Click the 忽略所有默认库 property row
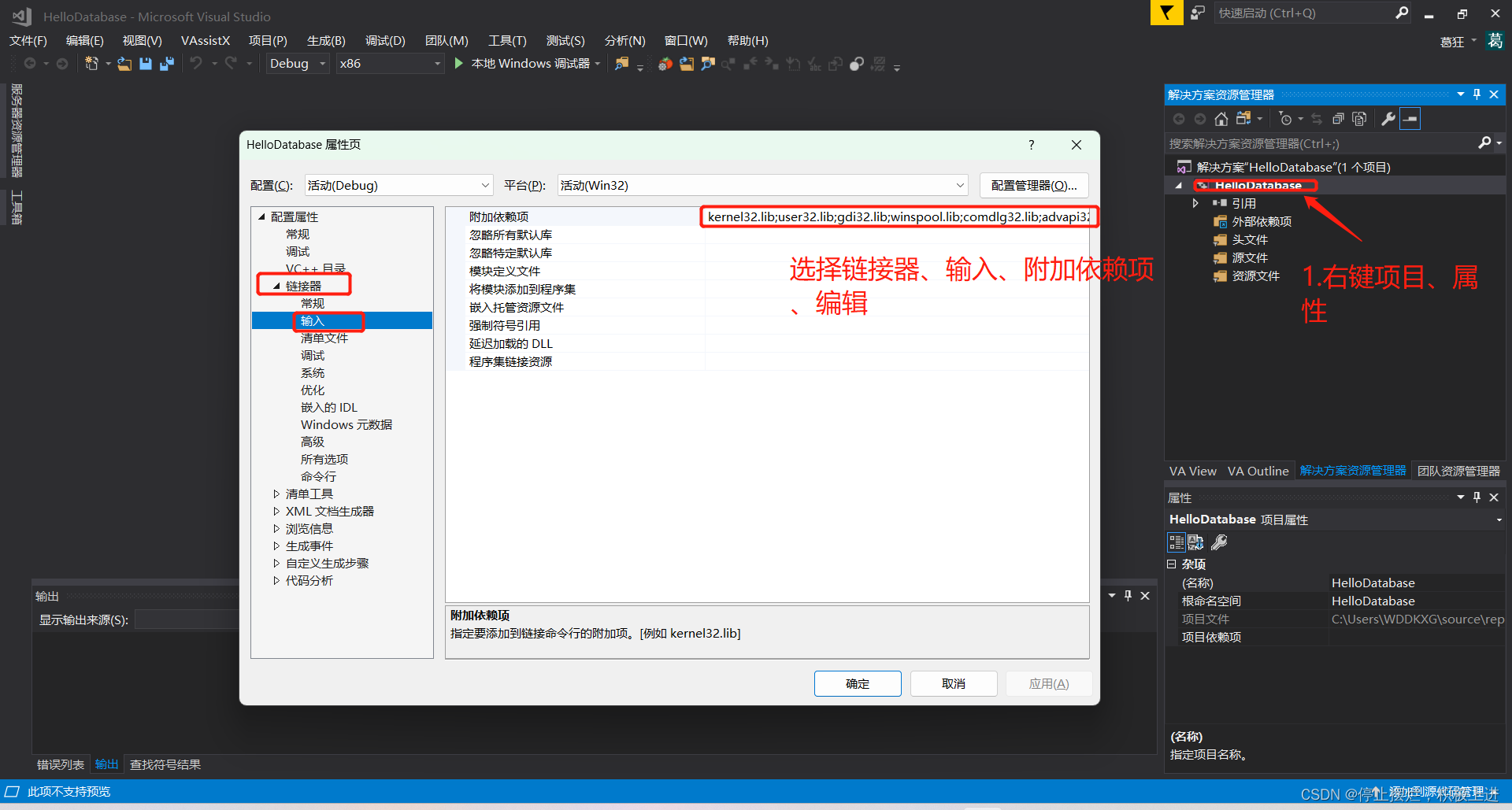 (x=767, y=235)
